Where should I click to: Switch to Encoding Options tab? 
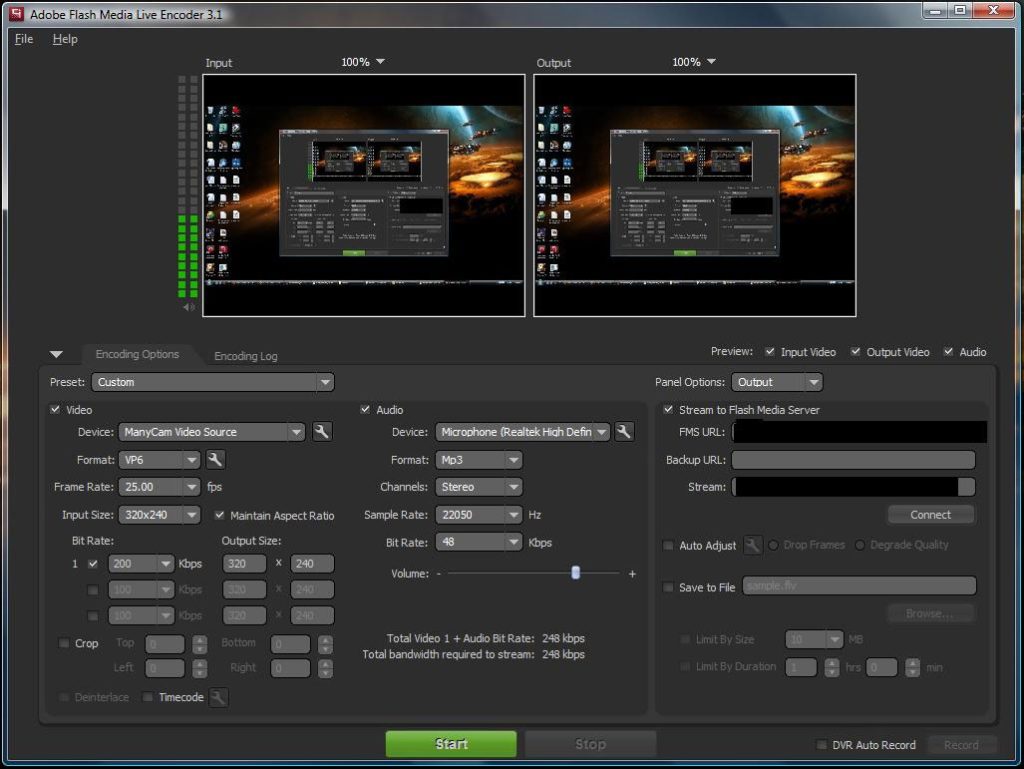[137, 354]
